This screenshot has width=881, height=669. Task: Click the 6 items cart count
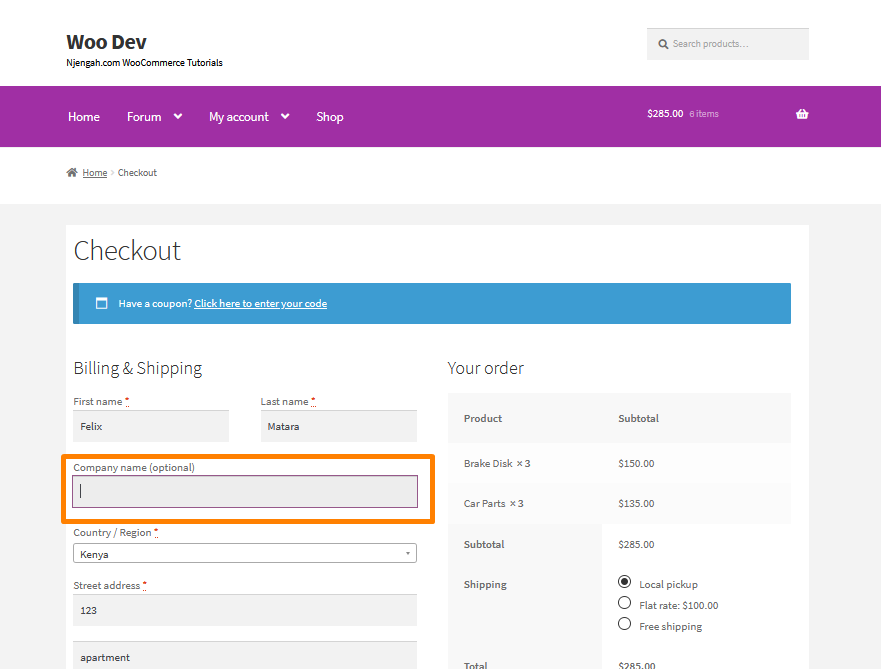point(704,114)
